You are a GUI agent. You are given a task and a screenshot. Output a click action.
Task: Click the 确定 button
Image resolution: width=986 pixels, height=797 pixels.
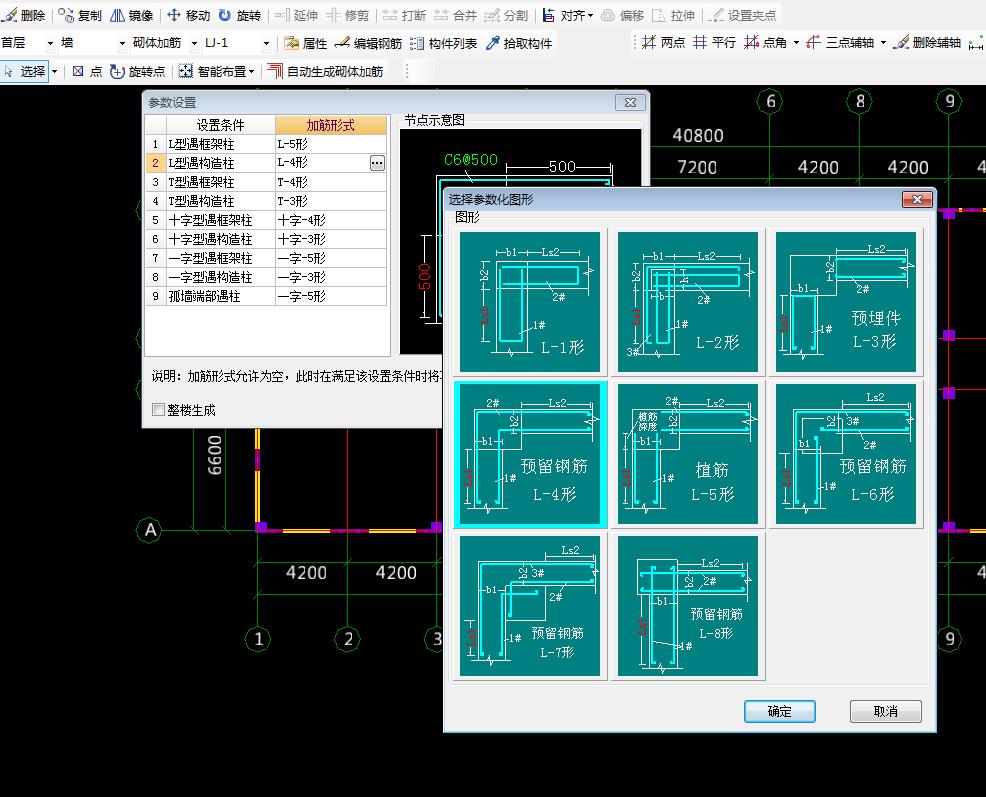(x=780, y=711)
